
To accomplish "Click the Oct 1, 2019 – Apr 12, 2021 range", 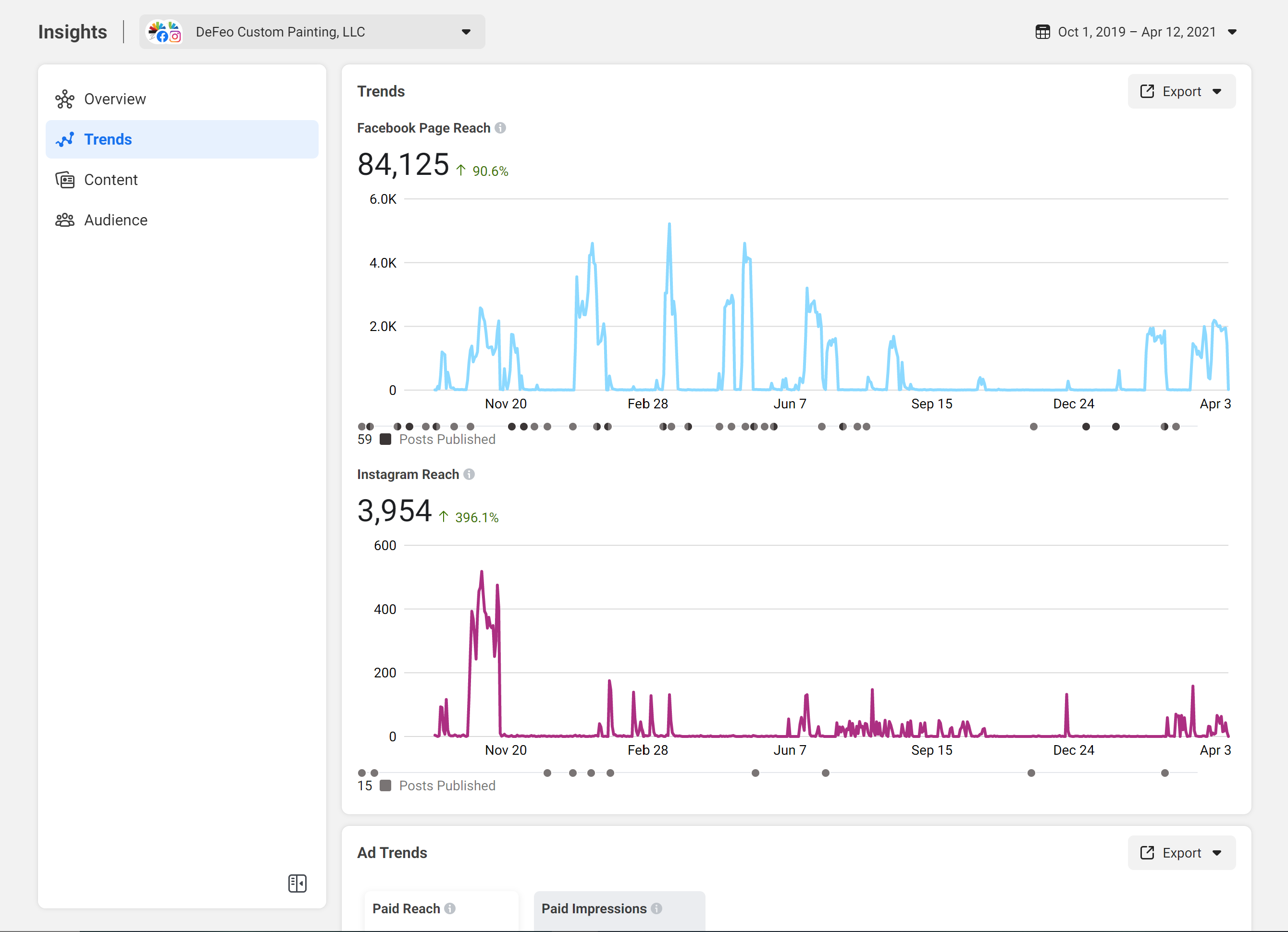I will (1136, 32).
